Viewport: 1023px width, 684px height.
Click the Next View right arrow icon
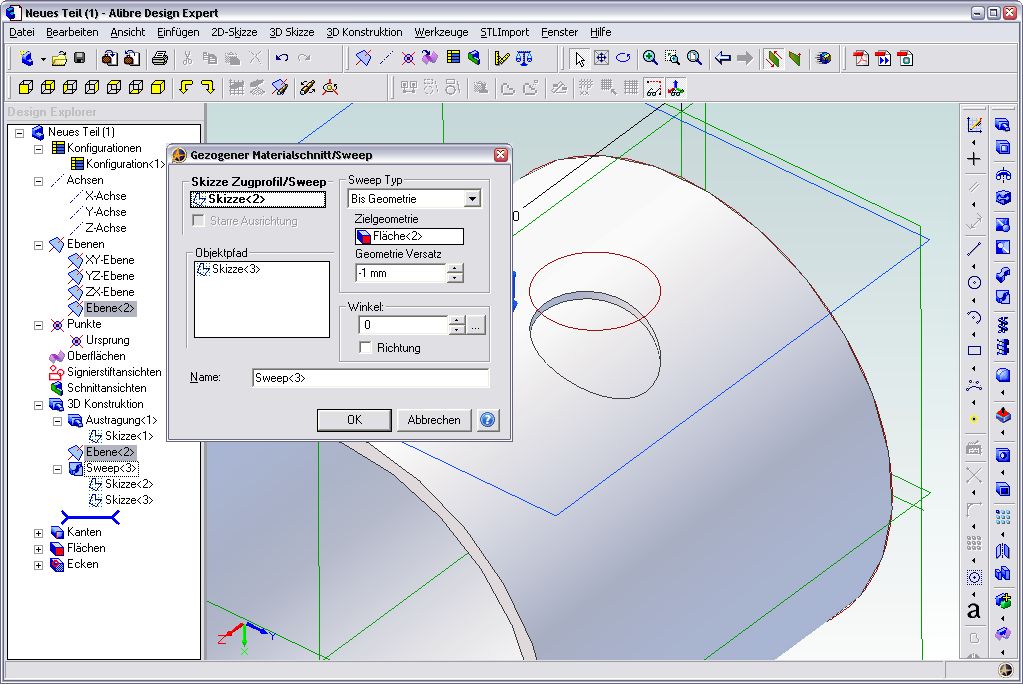click(745, 58)
